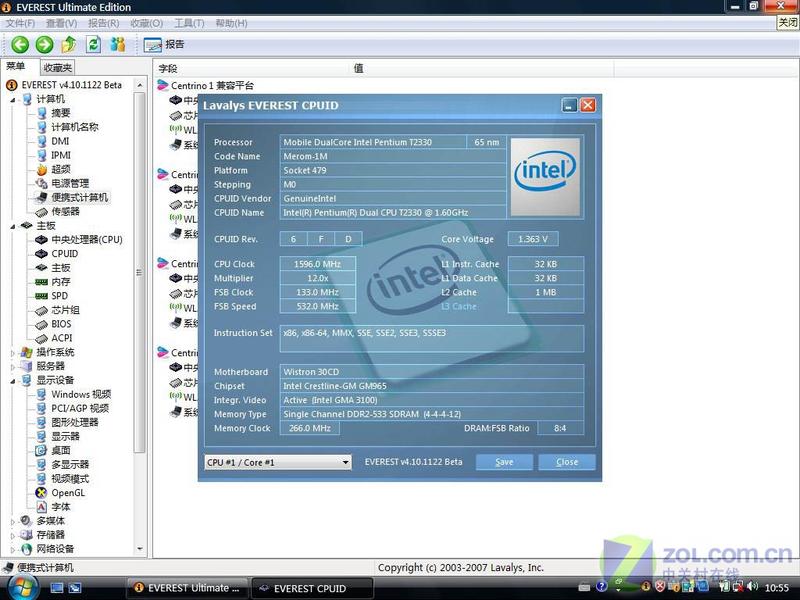This screenshot has height=600, width=800.
Task: Select 图形处理器 in the tree
Action: (75, 422)
